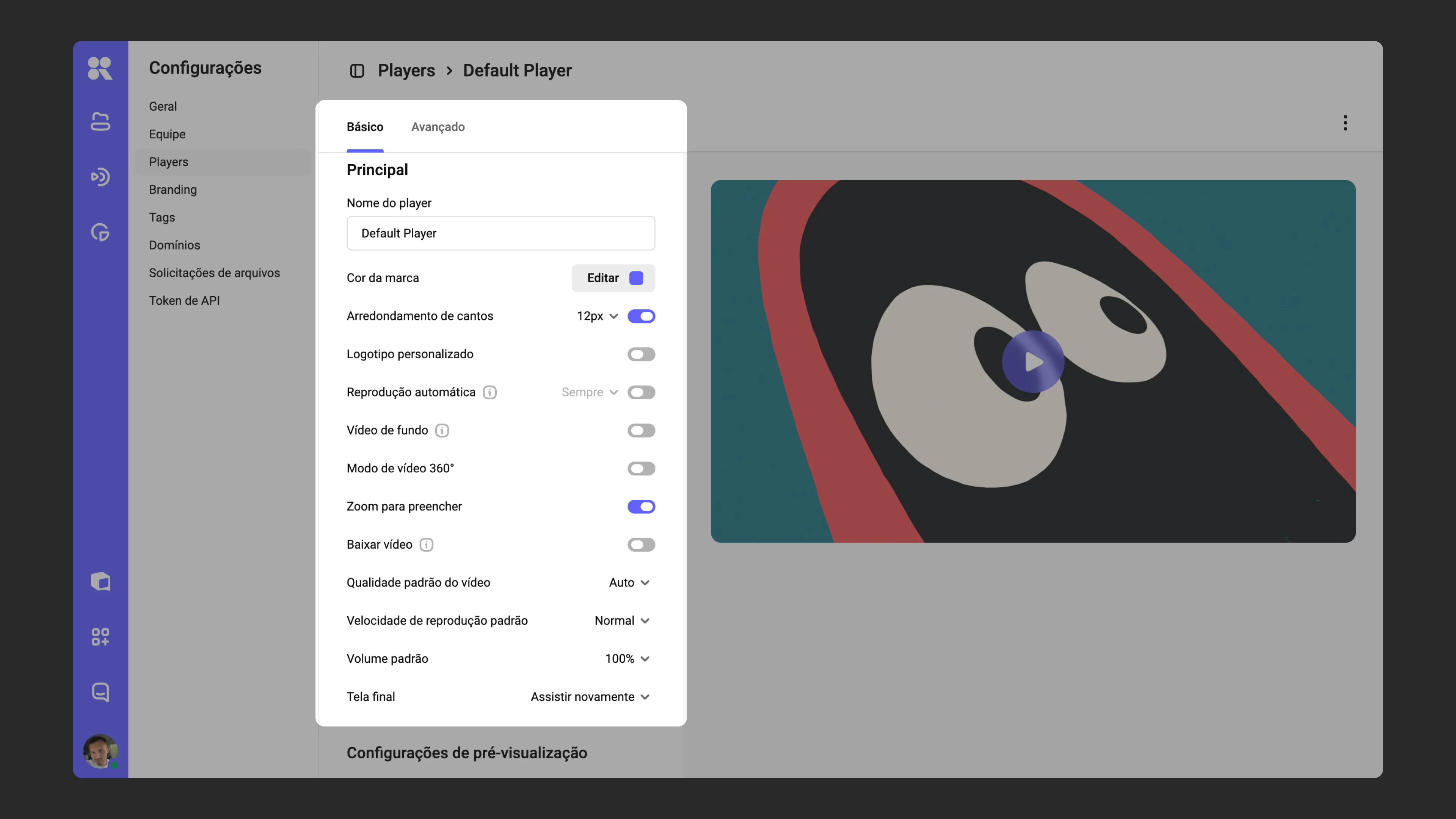1456x819 pixels.
Task: Enable Modo de vídeo 360° toggle
Action: pos(641,469)
